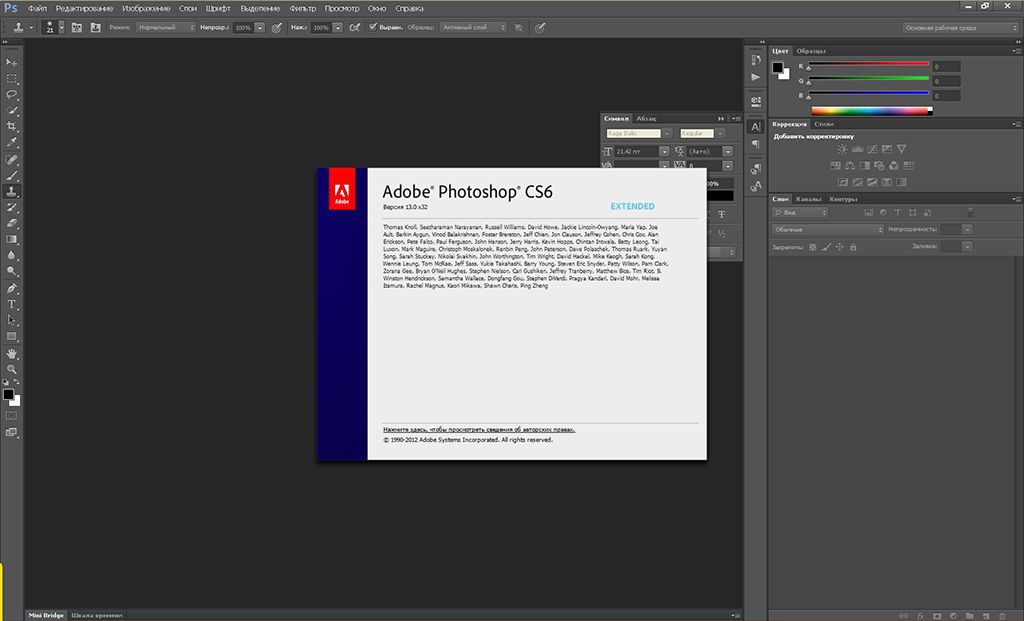Add a Brightness/Contrast adjustment (sun icon)
This screenshot has width=1024, height=621.
point(842,149)
